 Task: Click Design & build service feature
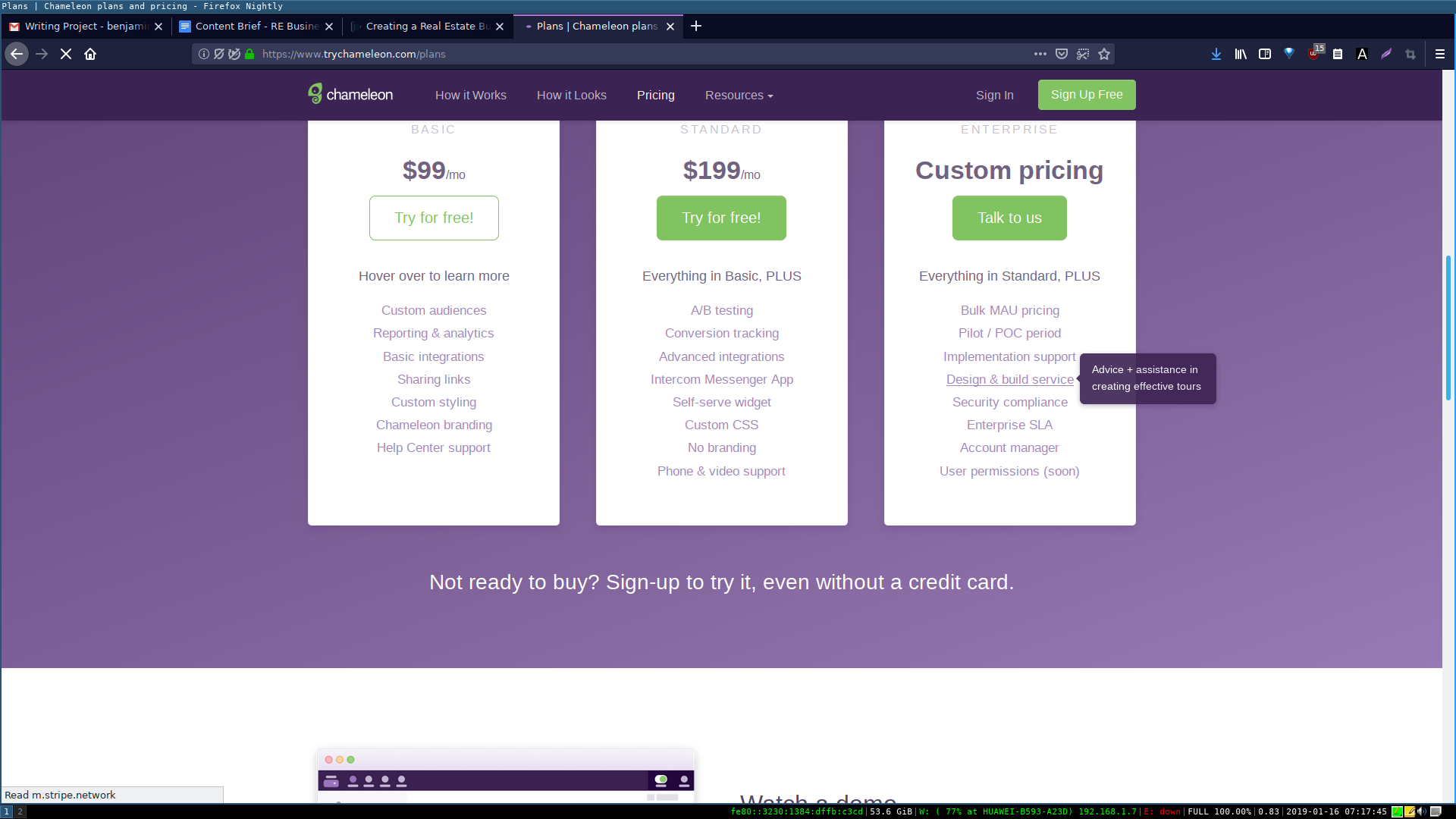1009,379
